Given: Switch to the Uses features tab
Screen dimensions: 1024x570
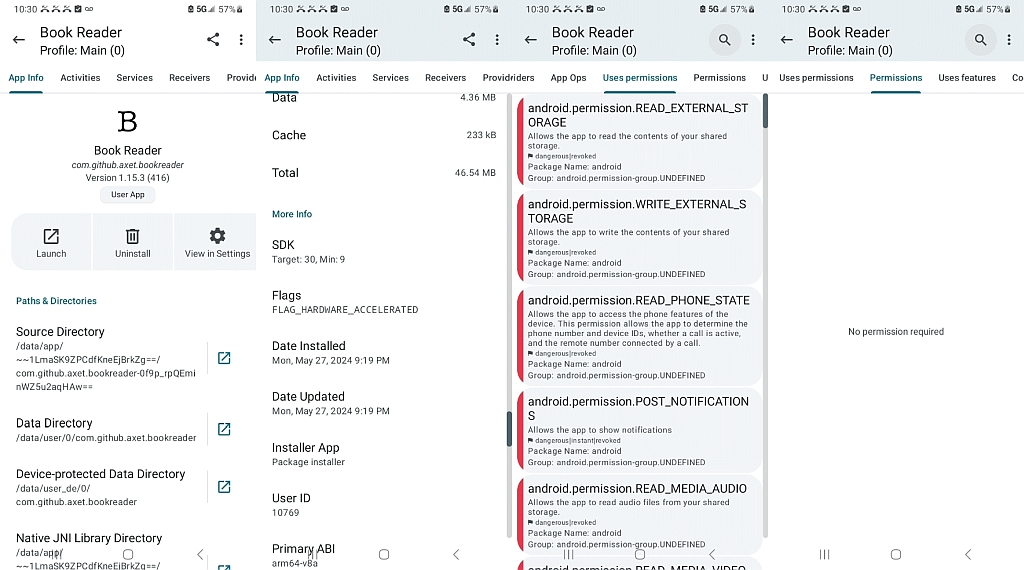Looking at the screenshot, I should pyautogui.click(x=967, y=78).
